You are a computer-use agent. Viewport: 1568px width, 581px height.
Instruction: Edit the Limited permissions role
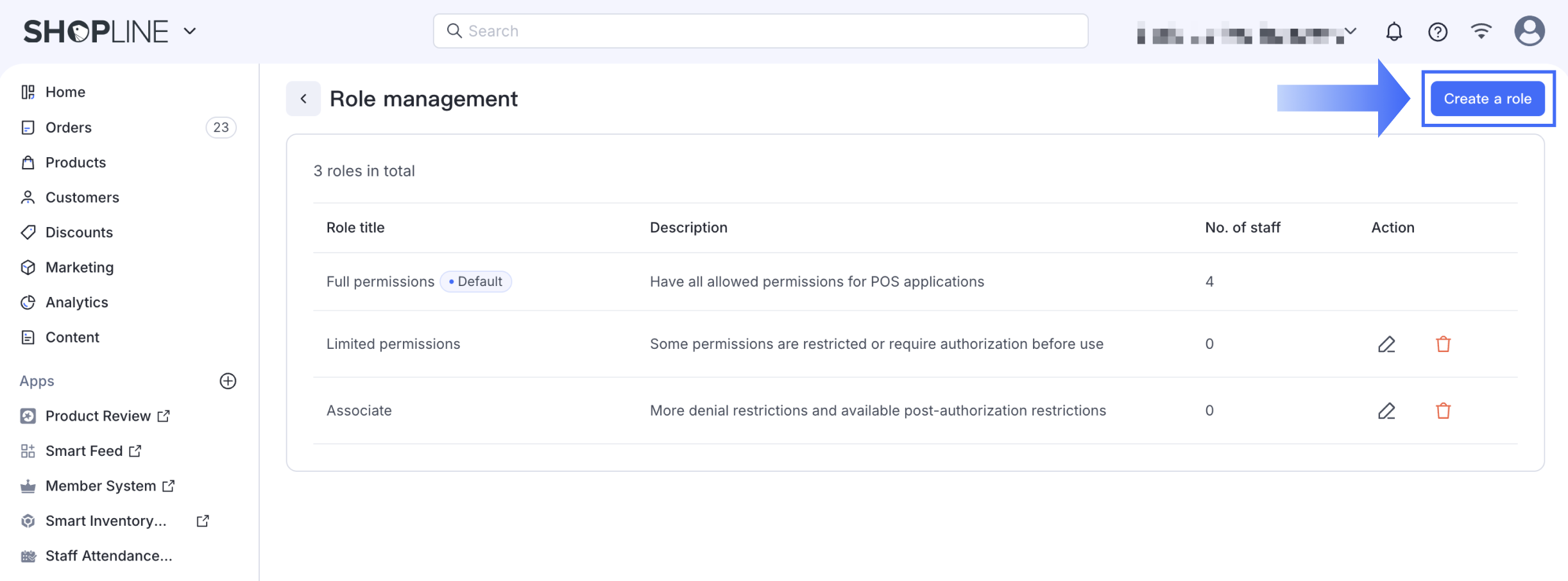[x=1386, y=344]
